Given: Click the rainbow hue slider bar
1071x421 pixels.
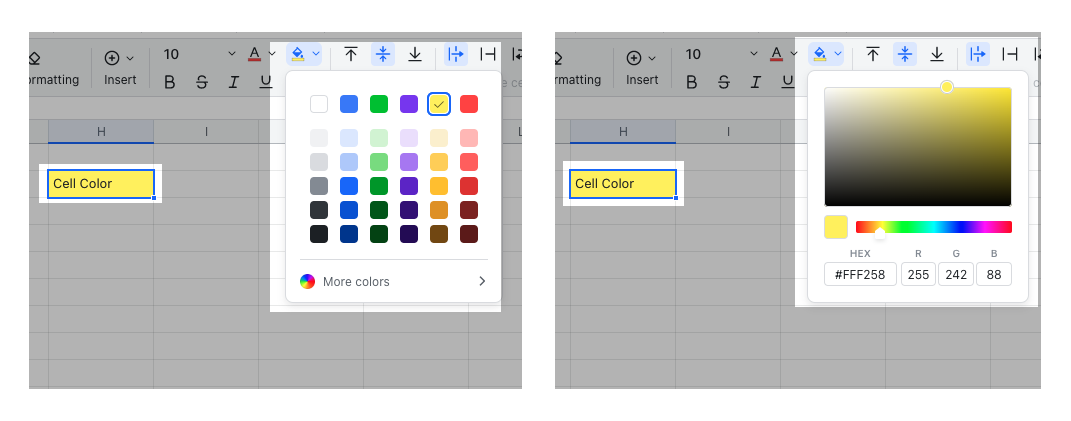Looking at the screenshot, I should pyautogui.click(x=933, y=227).
